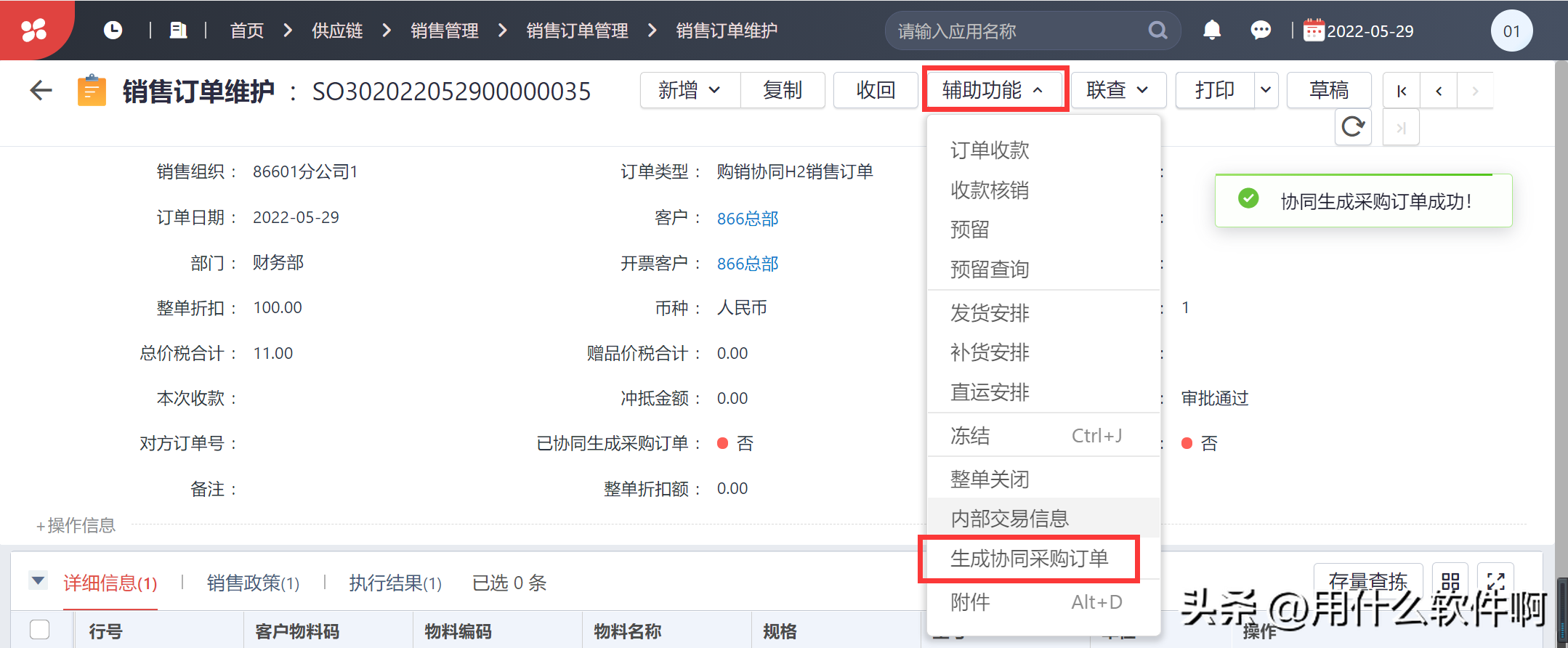The width and height of the screenshot is (1568, 648).
Task: Expand table to fullscreen icon
Action: click(x=1495, y=581)
